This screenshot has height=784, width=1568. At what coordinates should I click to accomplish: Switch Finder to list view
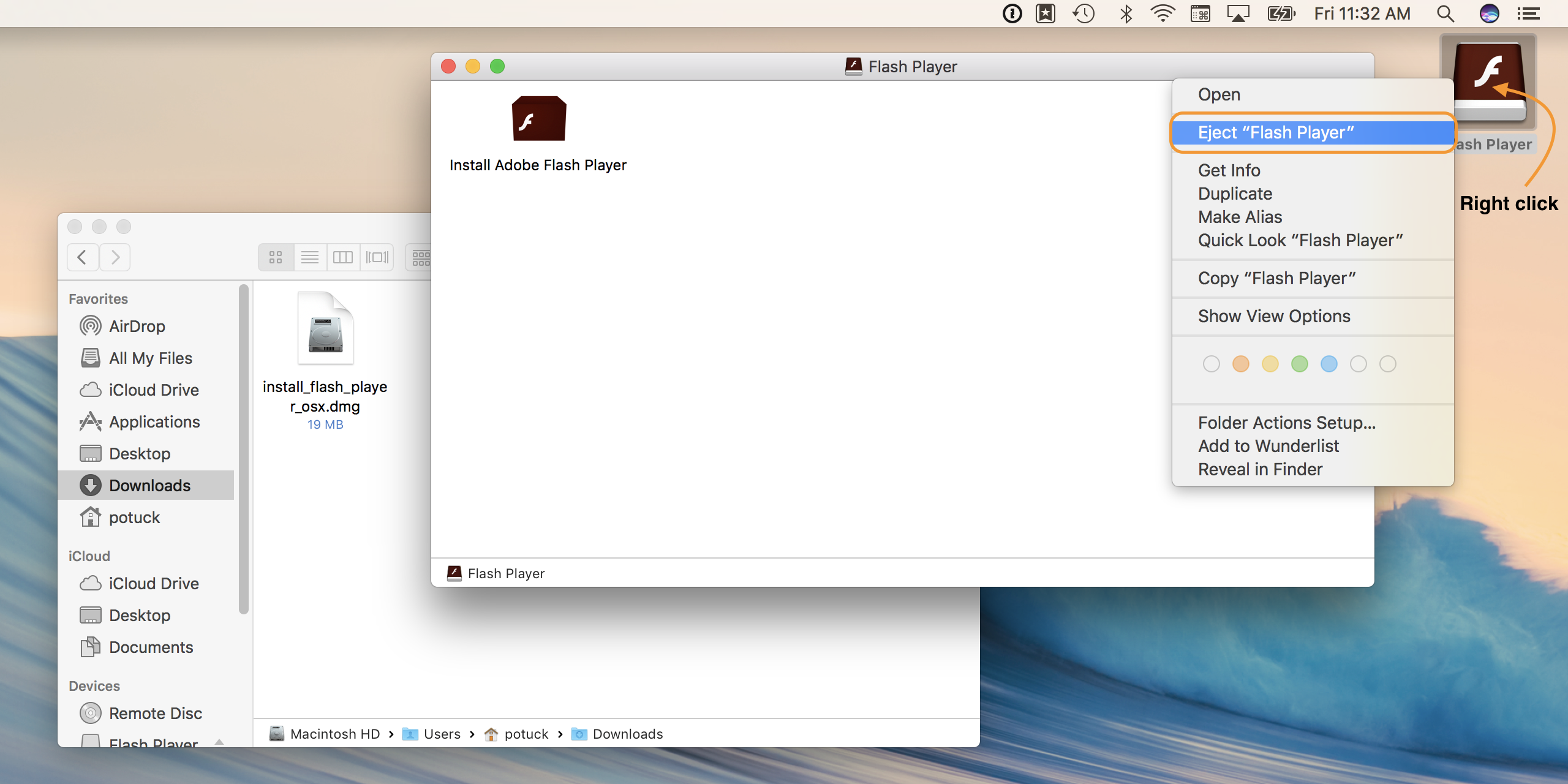[310, 257]
